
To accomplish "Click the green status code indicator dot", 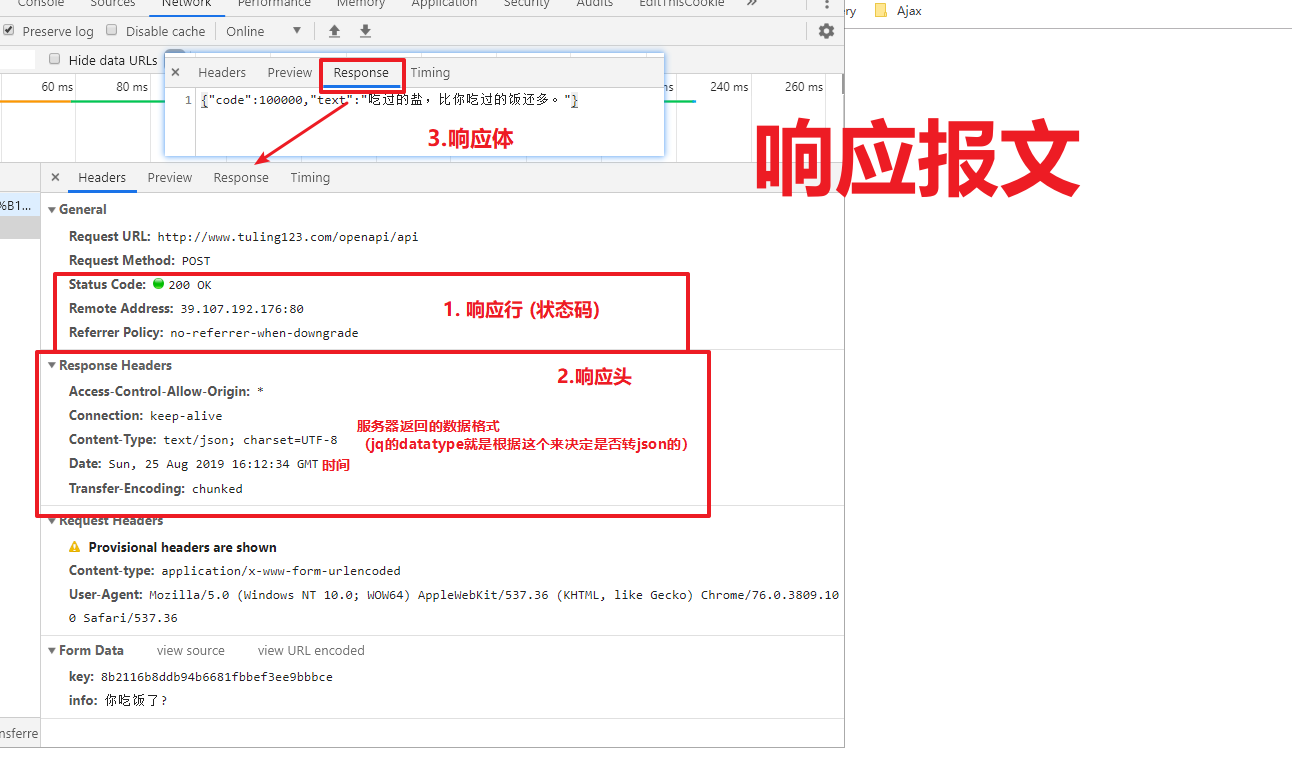I will (158, 284).
